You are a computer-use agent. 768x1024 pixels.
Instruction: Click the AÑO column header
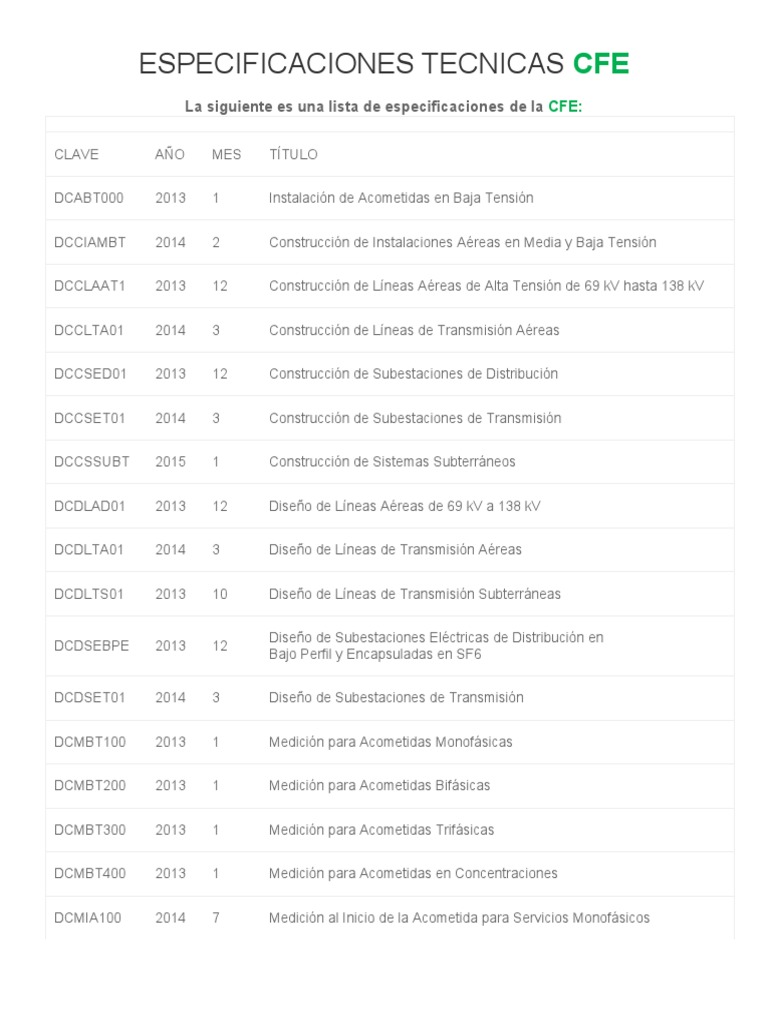170,154
